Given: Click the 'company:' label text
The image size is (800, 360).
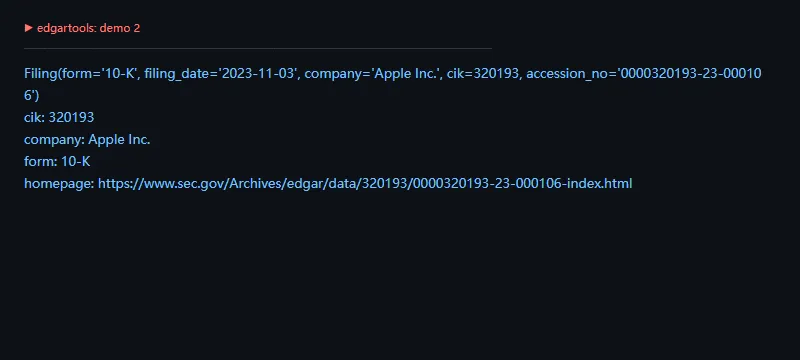Looking at the screenshot, I should (55, 139).
